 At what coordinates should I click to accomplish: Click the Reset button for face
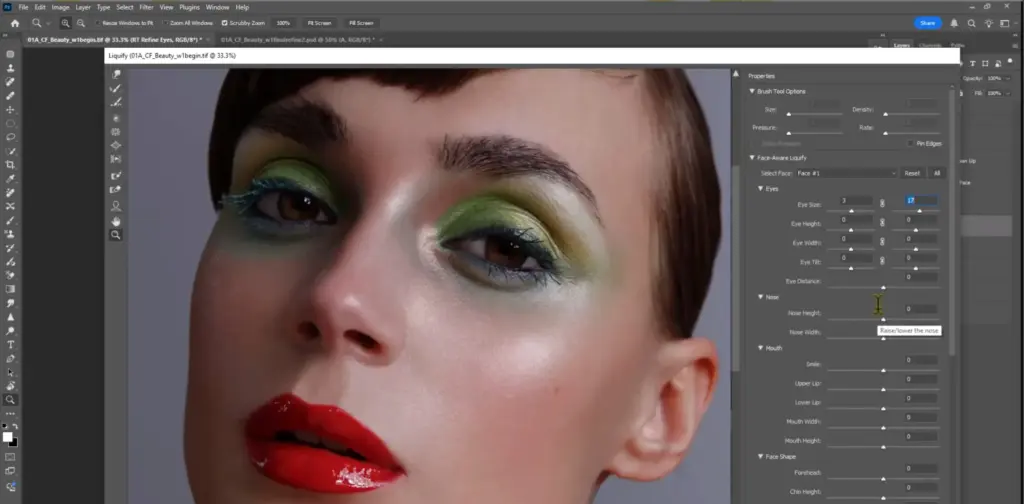912,173
